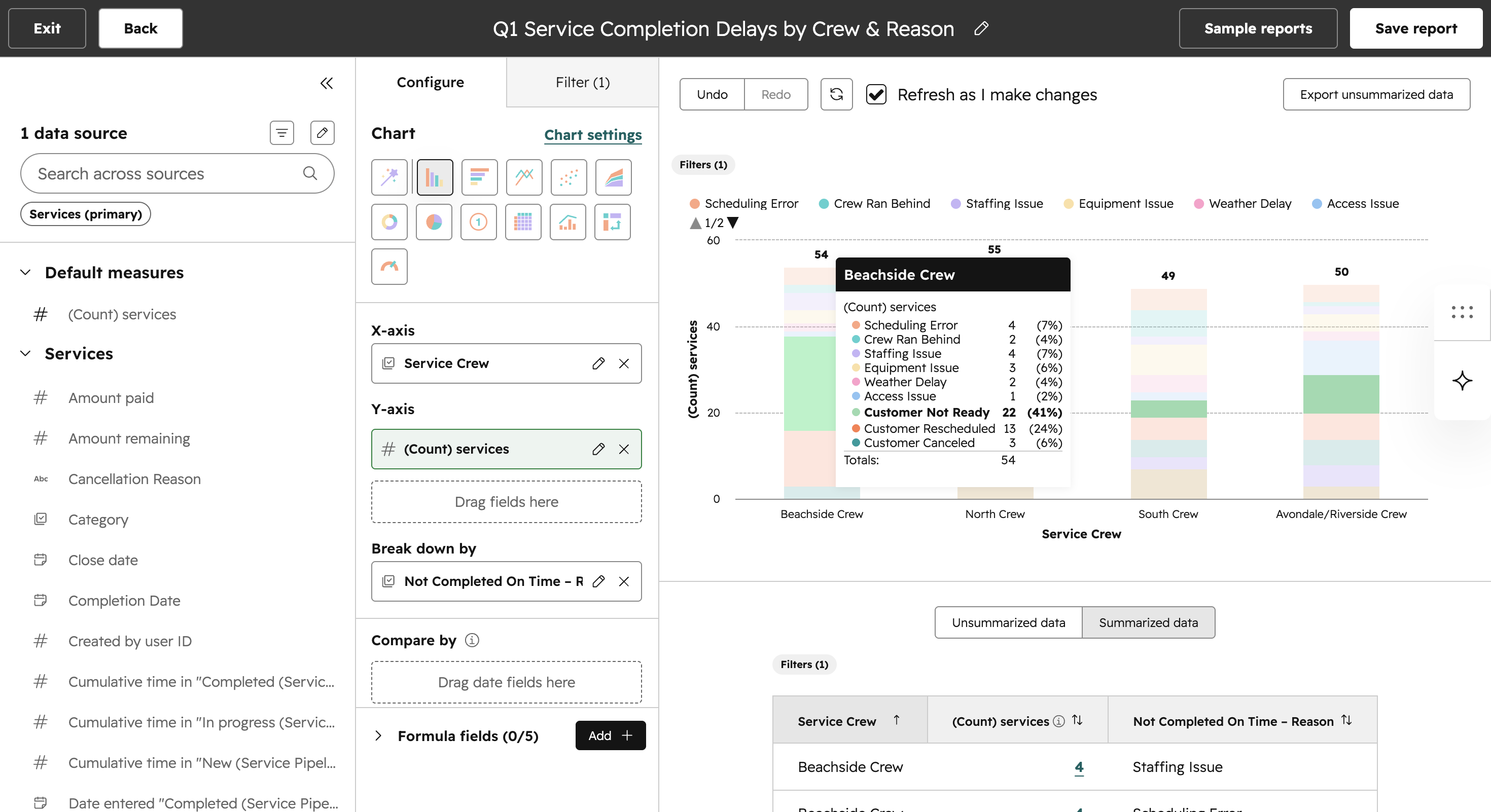Save the report
The height and width of the screenshot is (812, 1491).
click(1416, 28)
